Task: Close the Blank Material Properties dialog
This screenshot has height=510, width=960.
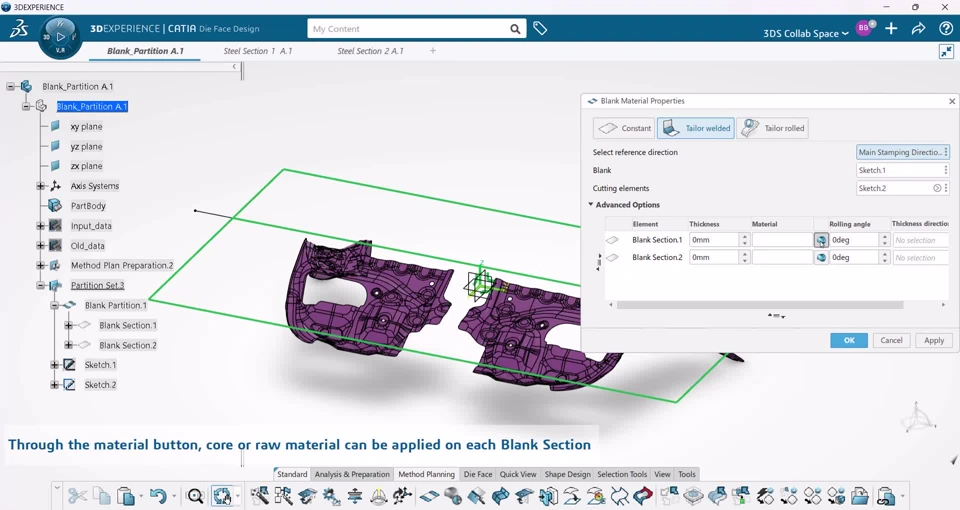Action: [951, 101]
